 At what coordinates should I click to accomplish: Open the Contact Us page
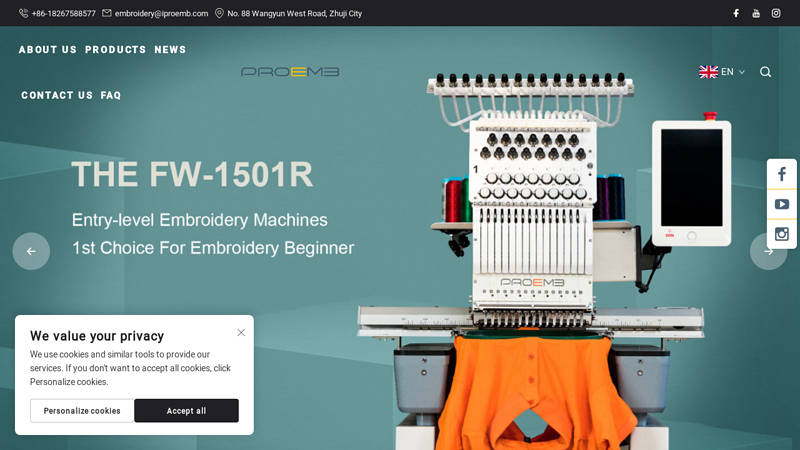click(x=57, y=95)
